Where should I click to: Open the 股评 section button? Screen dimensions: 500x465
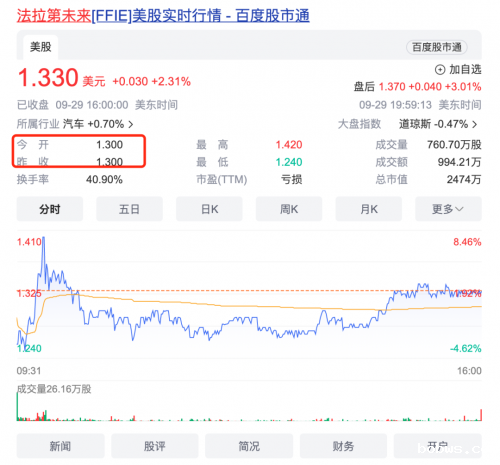click(x=155, y=446)
